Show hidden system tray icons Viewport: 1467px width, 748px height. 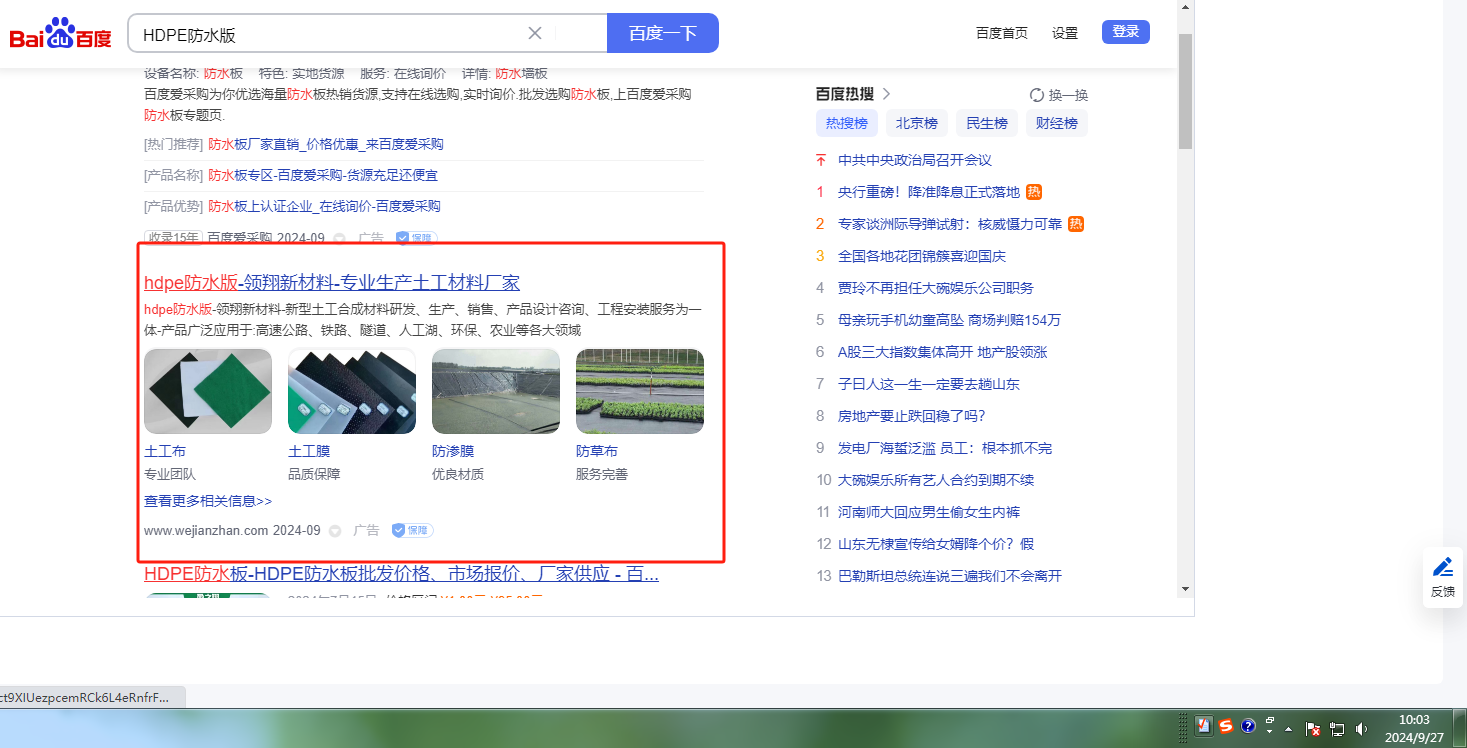pos(1288,728)
